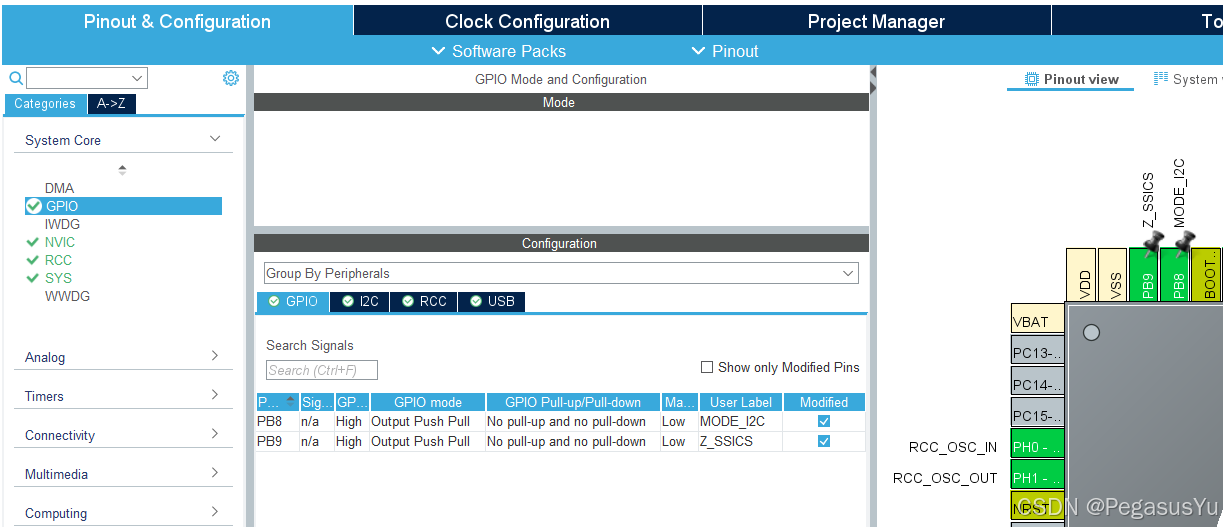Viewport: 1223px width, 527px height.
Task: Open the Software Packs dropdown menu
Action: (498, 51)
